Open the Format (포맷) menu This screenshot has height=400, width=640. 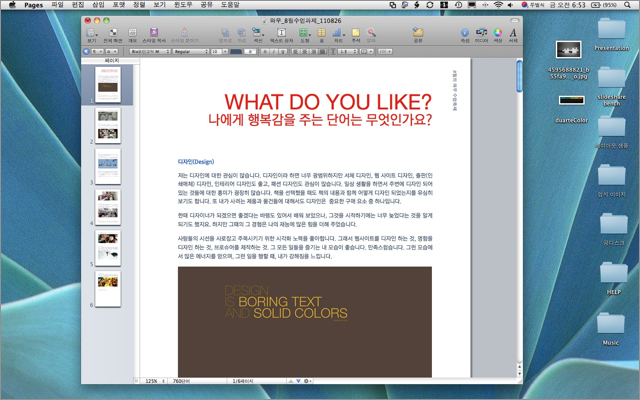119,5
